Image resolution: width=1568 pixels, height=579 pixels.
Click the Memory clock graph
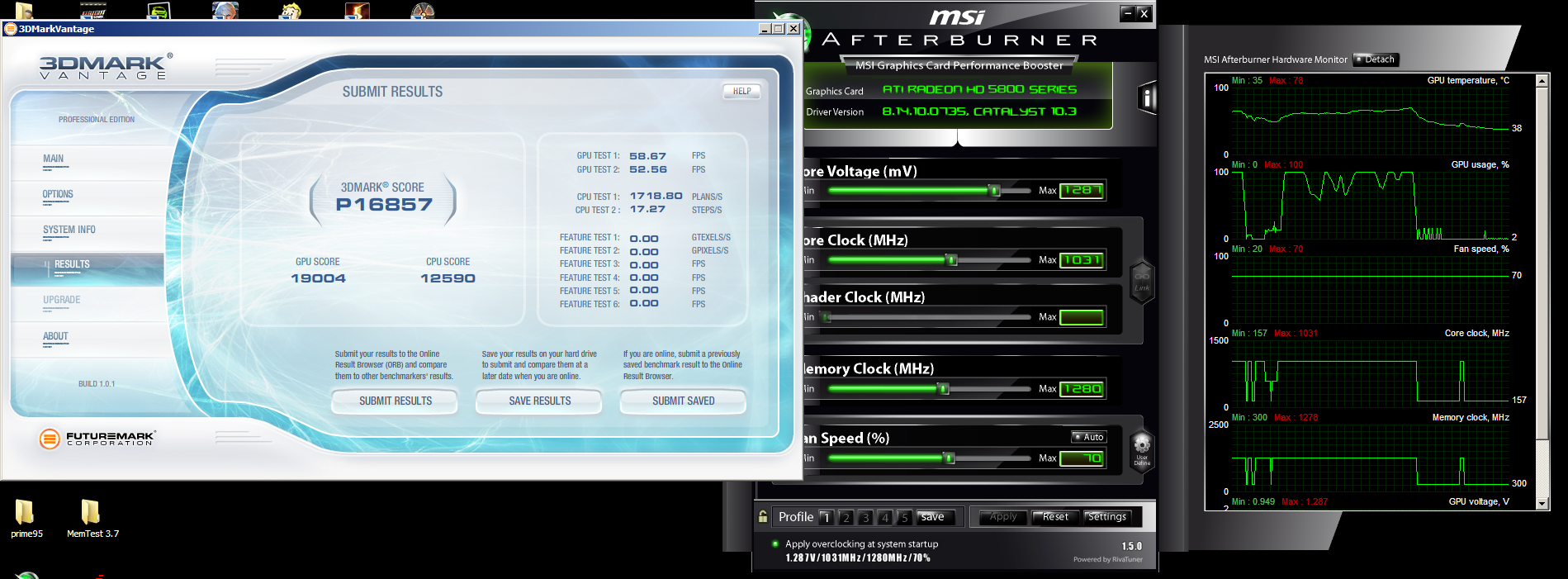coord(1371,458)
